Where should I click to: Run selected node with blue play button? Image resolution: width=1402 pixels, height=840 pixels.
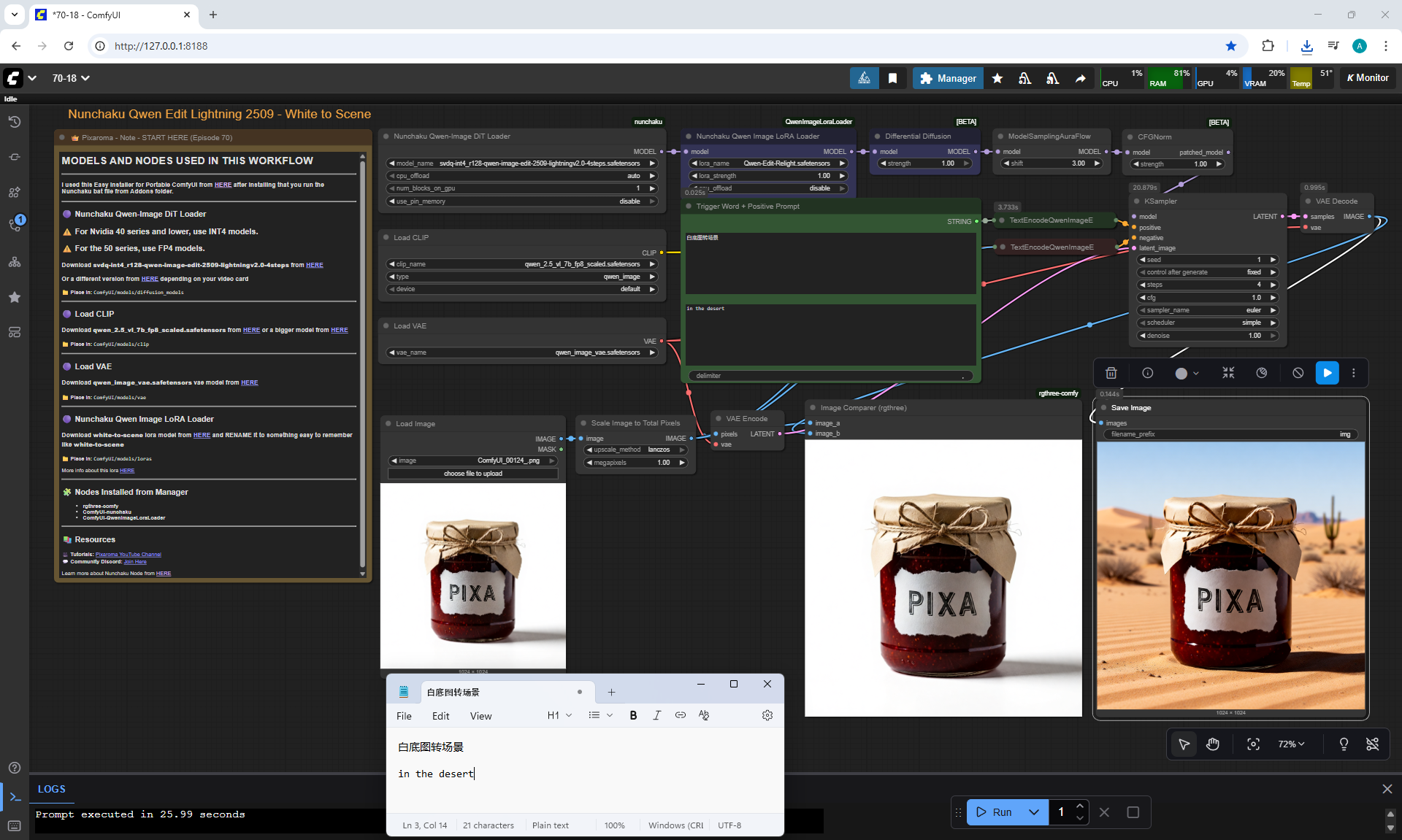[1327, 373]
